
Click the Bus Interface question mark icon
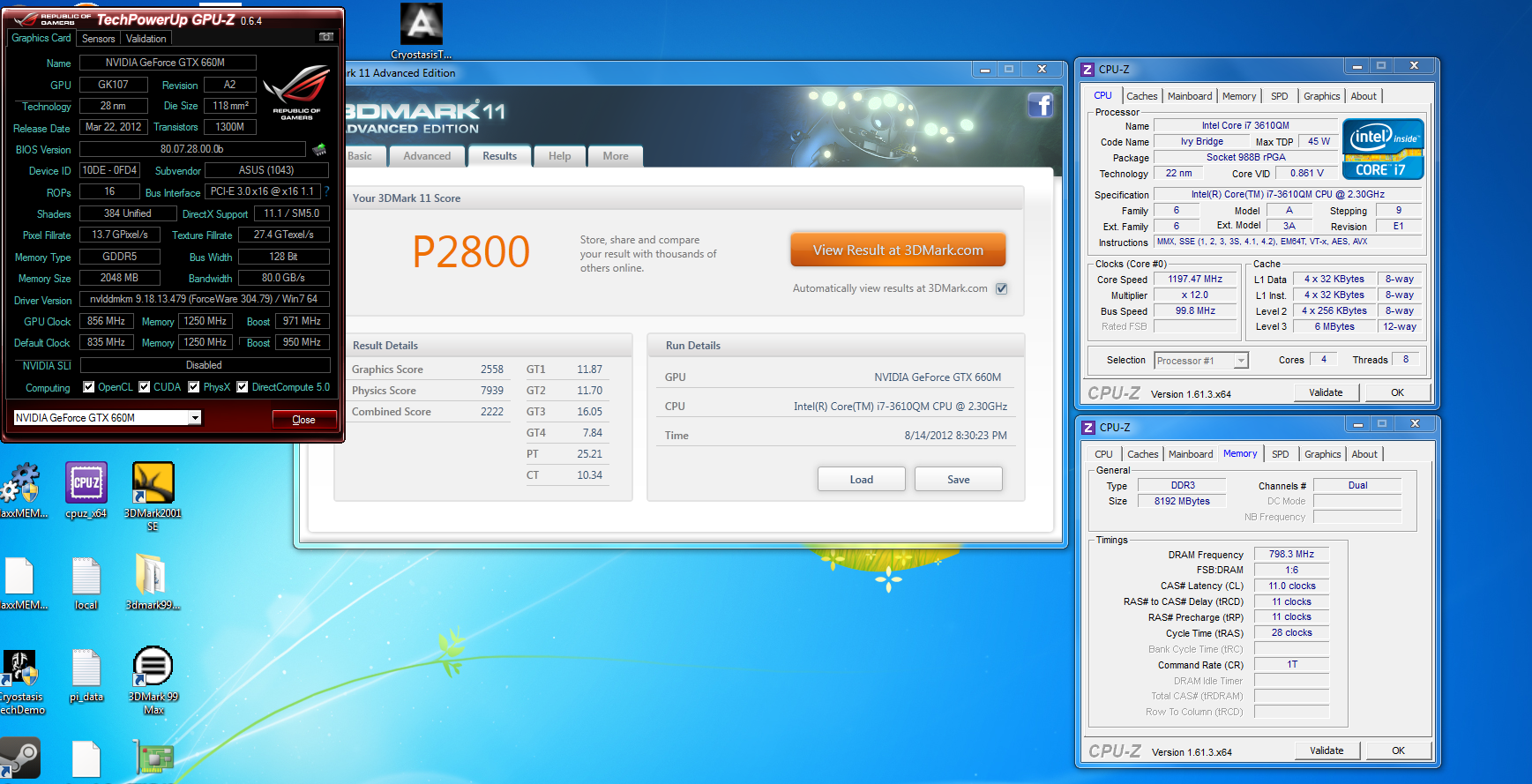coord(327,191)
